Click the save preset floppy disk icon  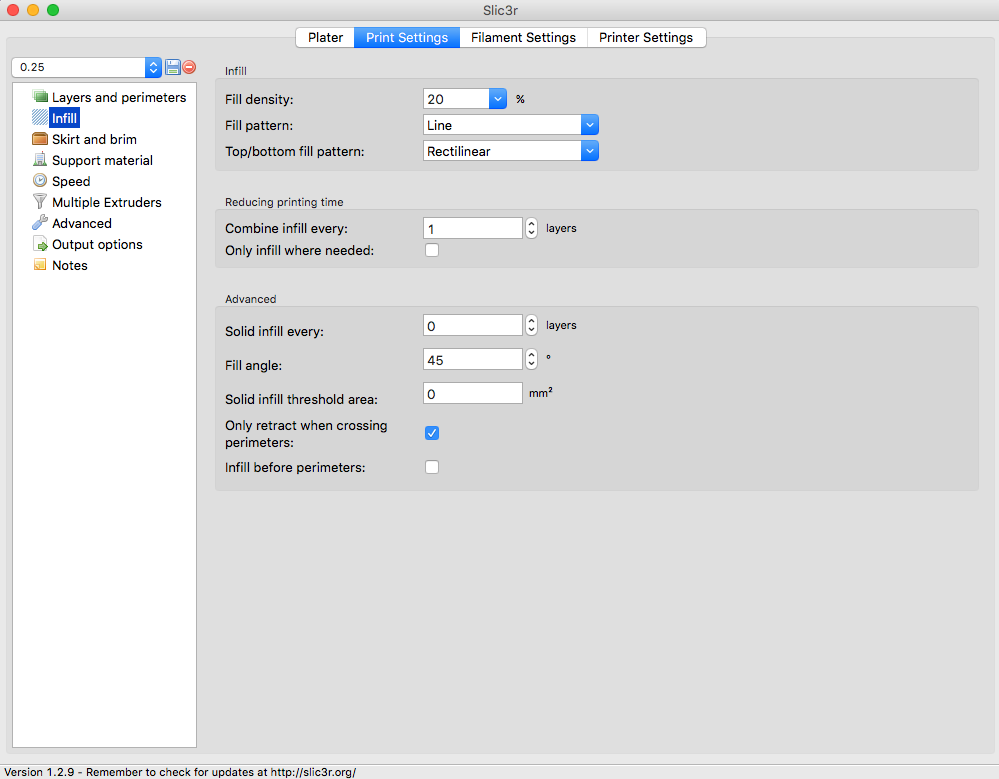pos(173,67)
